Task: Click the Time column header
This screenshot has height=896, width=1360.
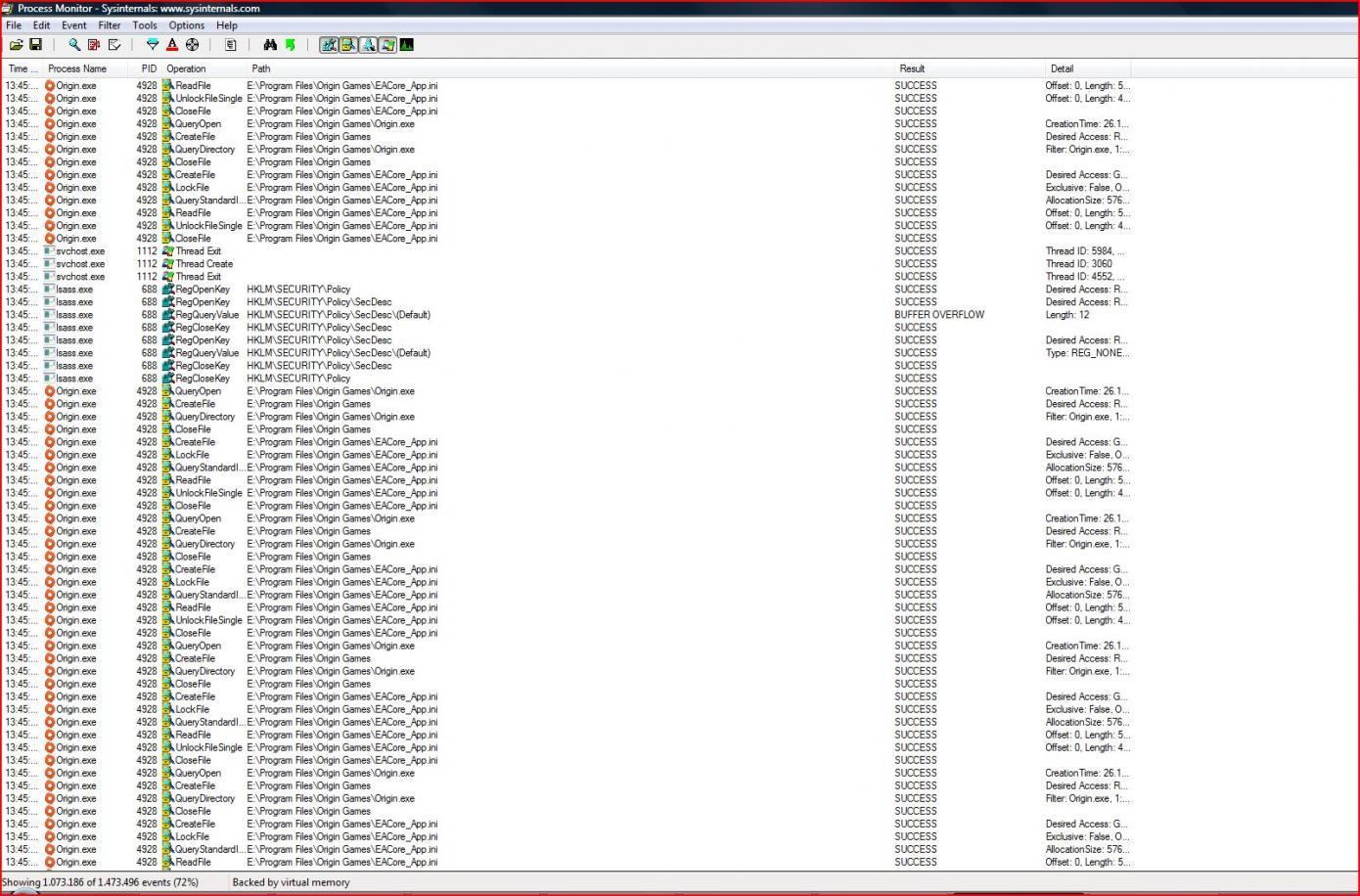Action: pyautogui.click(x=23, y=68)
